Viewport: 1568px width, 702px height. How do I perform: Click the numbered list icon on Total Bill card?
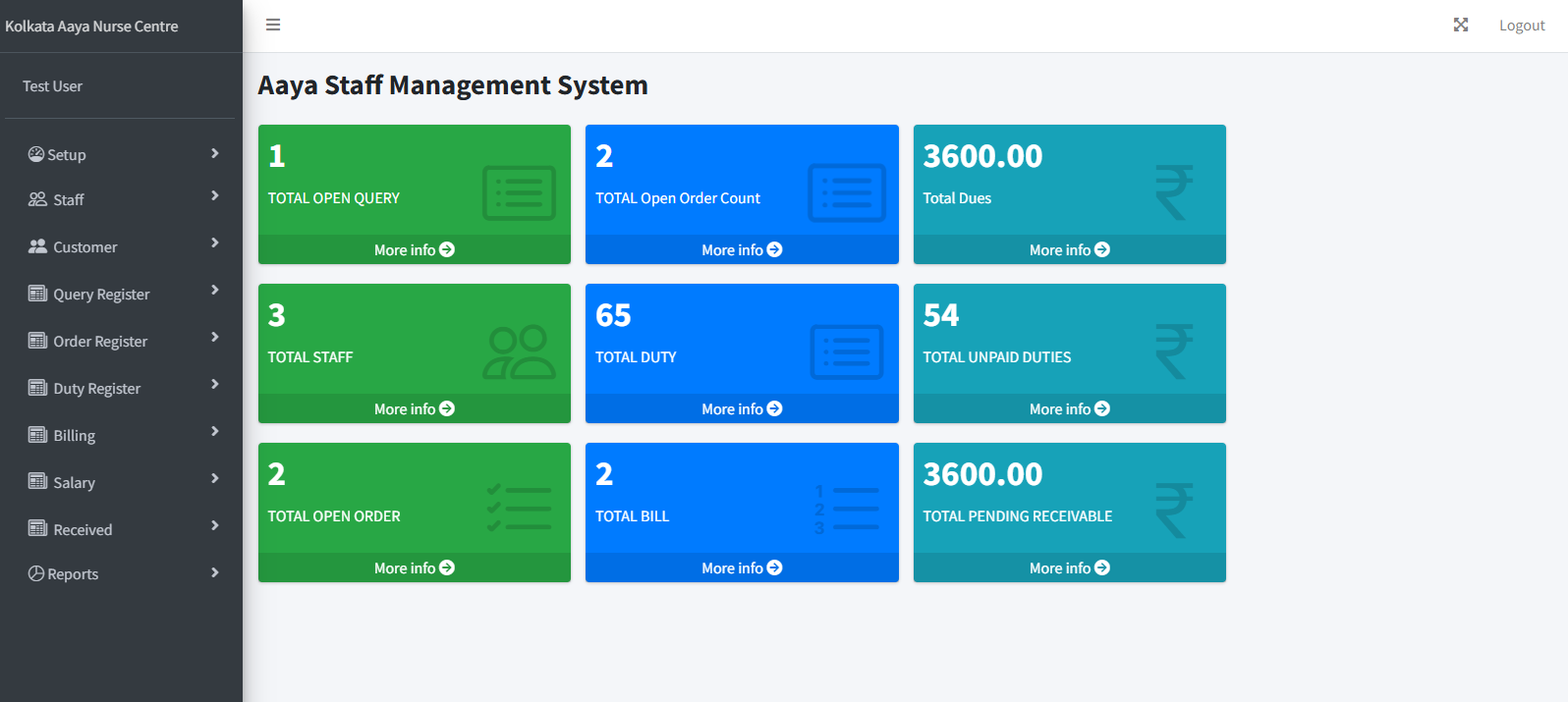pyautogui.click(x=846, y=510)
